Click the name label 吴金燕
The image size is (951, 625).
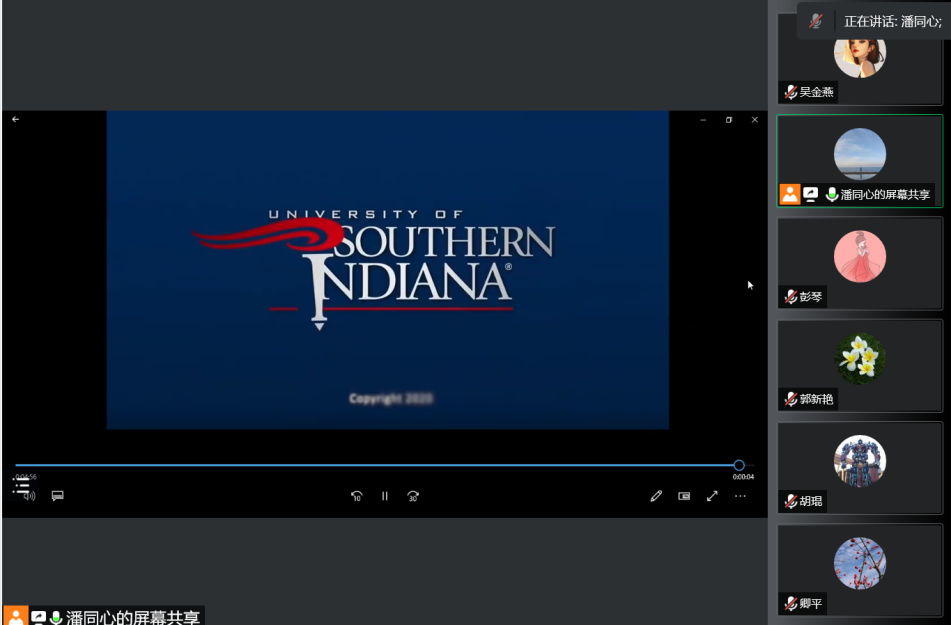(x=816, y=92)
